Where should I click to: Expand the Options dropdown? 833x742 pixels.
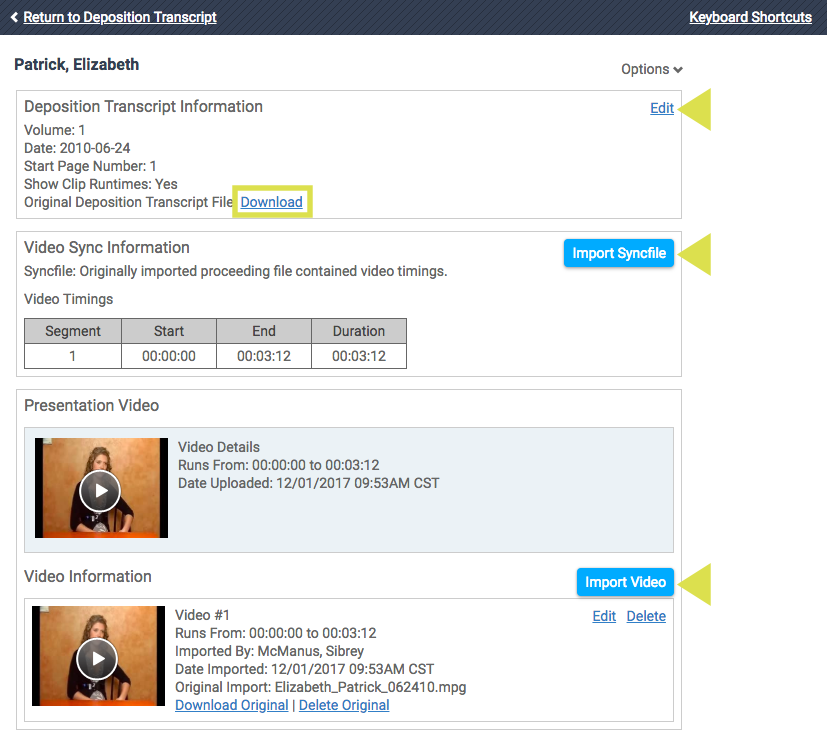652,70
